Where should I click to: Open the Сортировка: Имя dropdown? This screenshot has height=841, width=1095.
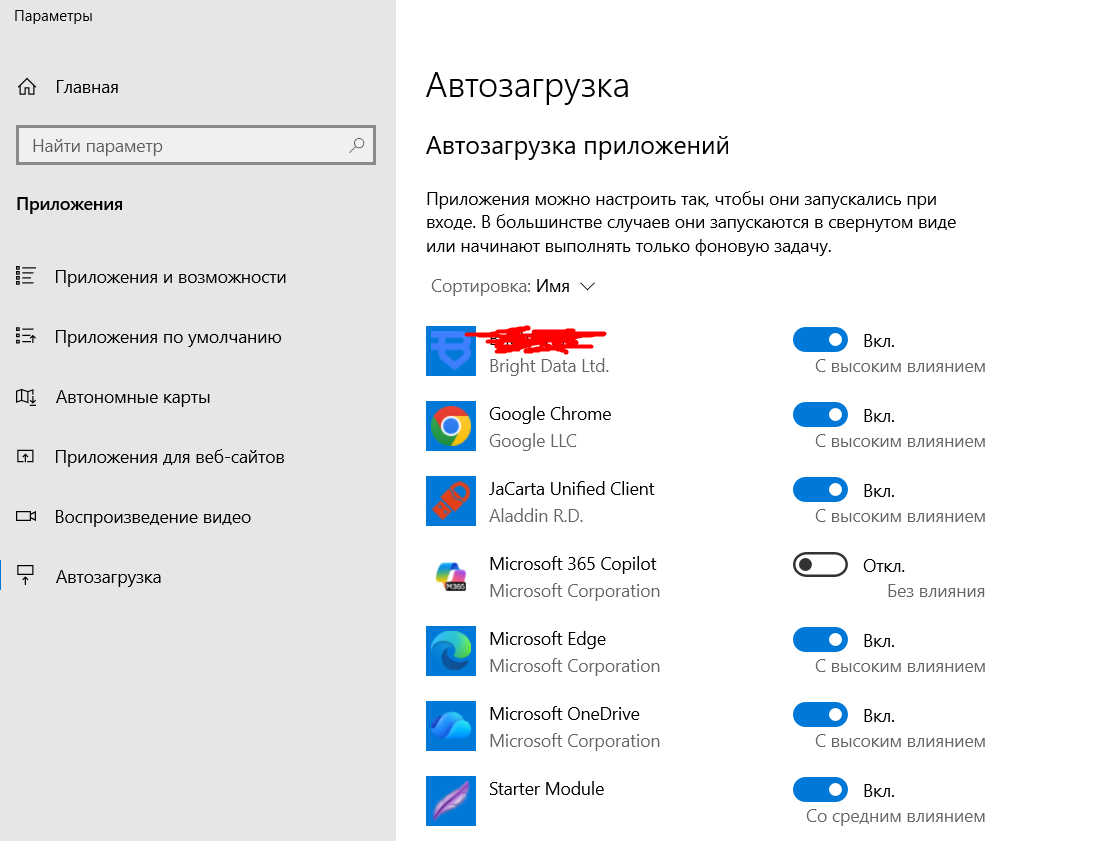click(x=513, y=286)
